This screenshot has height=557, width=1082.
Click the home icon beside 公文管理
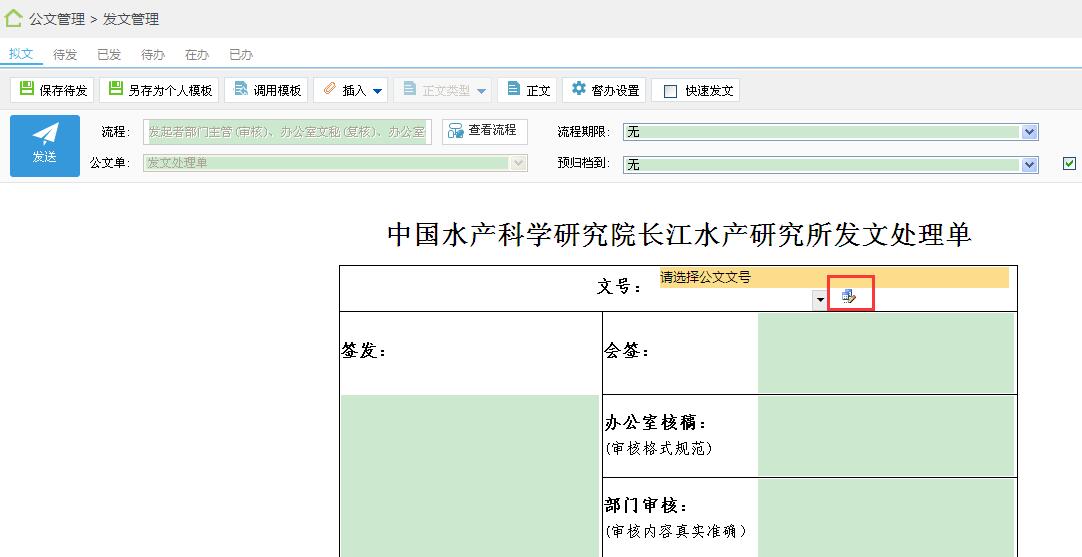13,18
